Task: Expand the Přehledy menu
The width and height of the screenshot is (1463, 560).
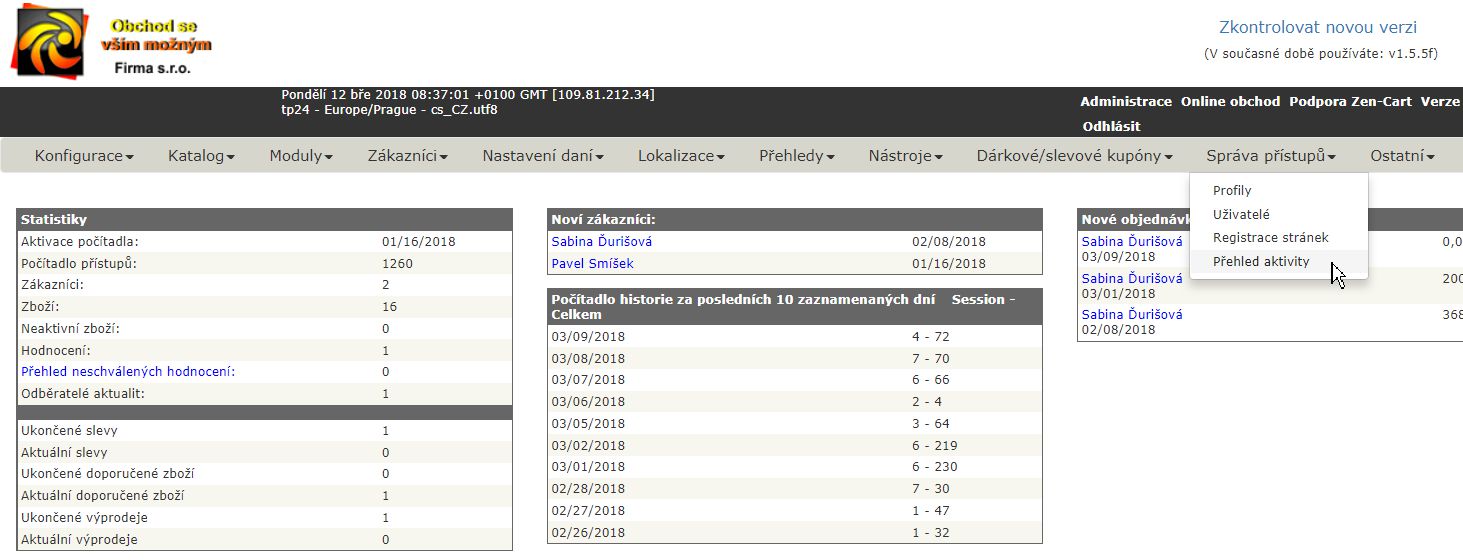Action: (796, 156)
